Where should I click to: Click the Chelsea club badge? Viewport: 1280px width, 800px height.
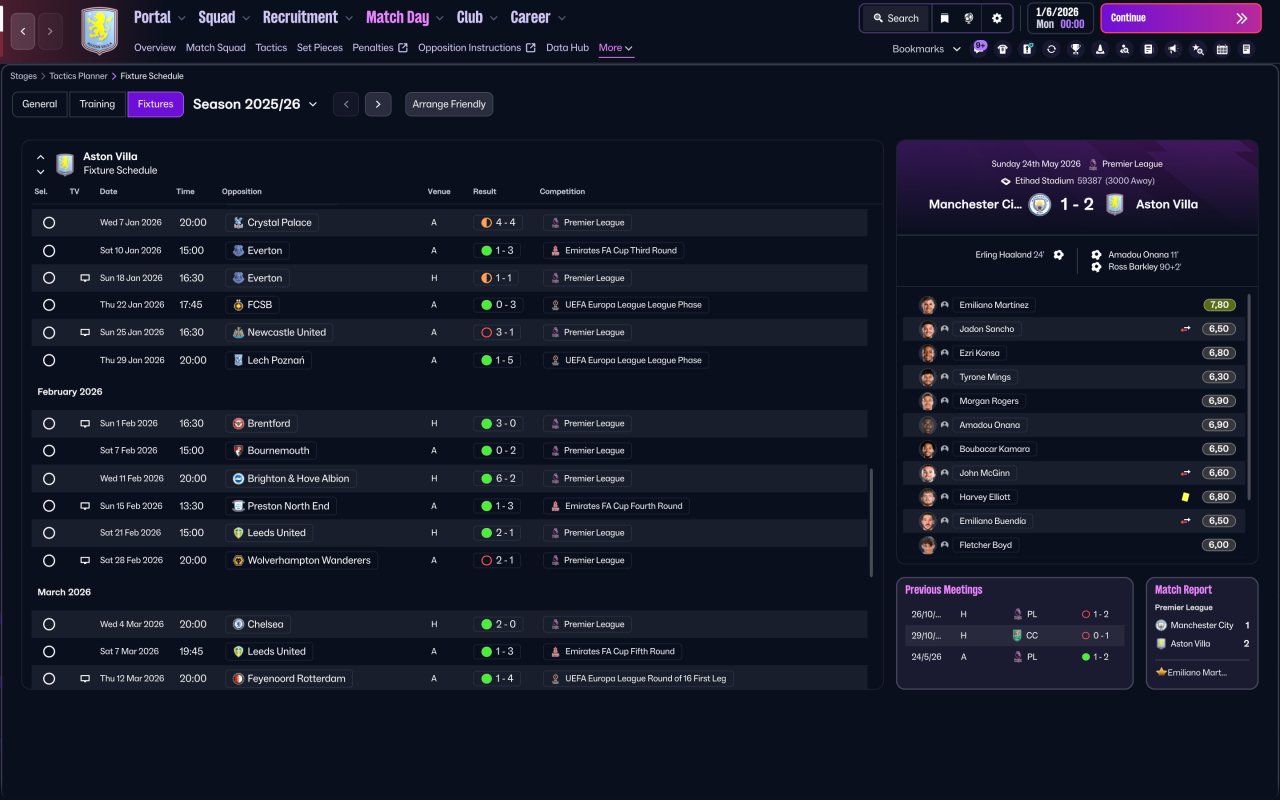click(238, 624)
